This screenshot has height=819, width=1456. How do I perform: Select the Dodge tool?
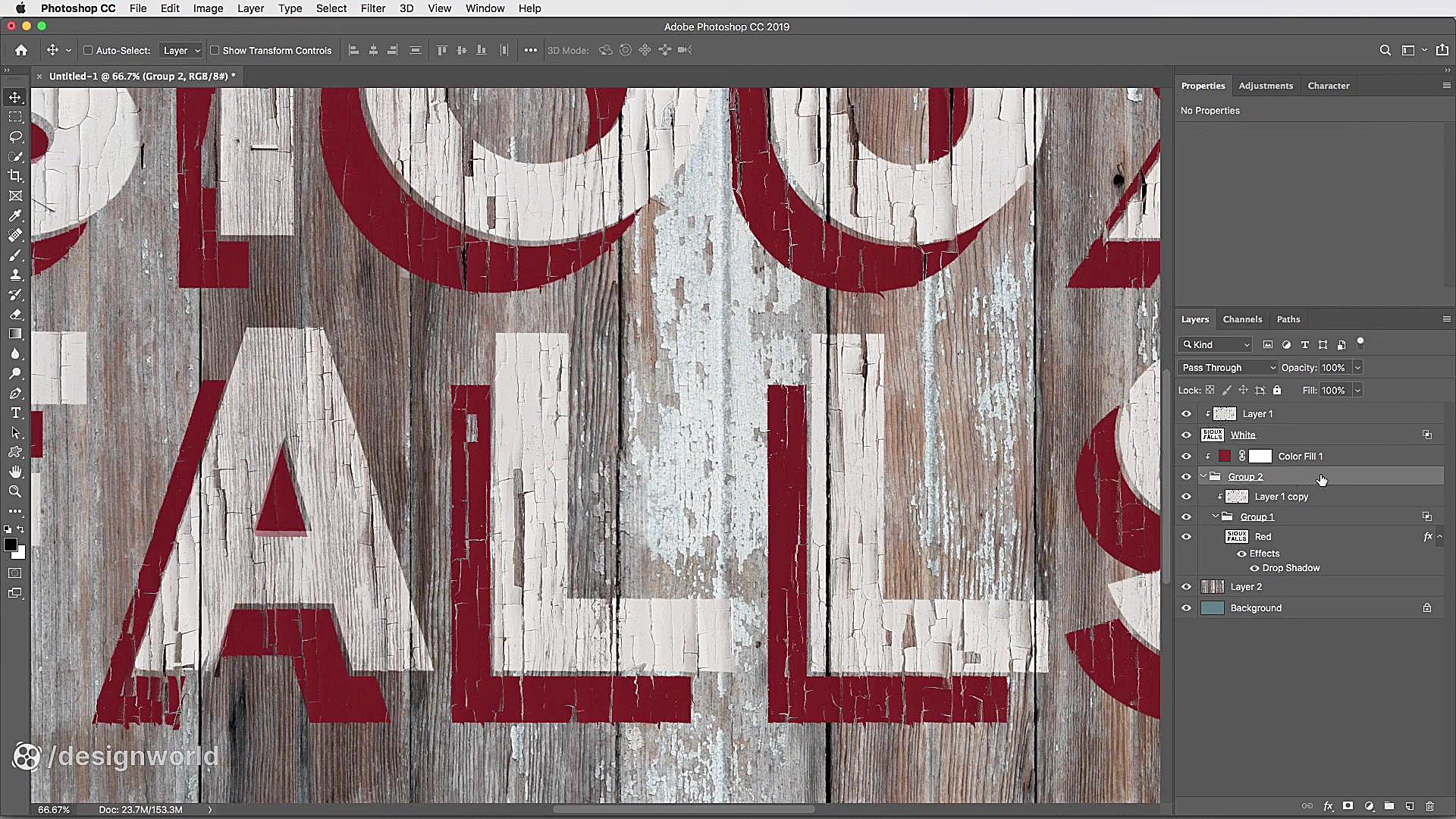tap(15, 373)
